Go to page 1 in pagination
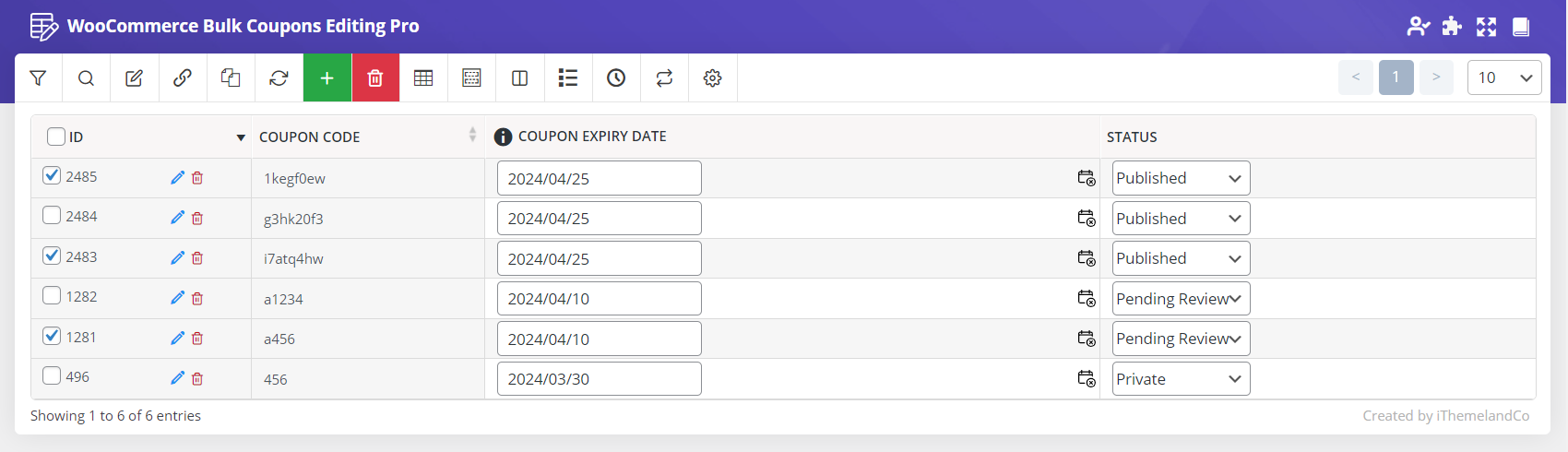Viewport: 1568px width, 452px height. (1396, 77)
